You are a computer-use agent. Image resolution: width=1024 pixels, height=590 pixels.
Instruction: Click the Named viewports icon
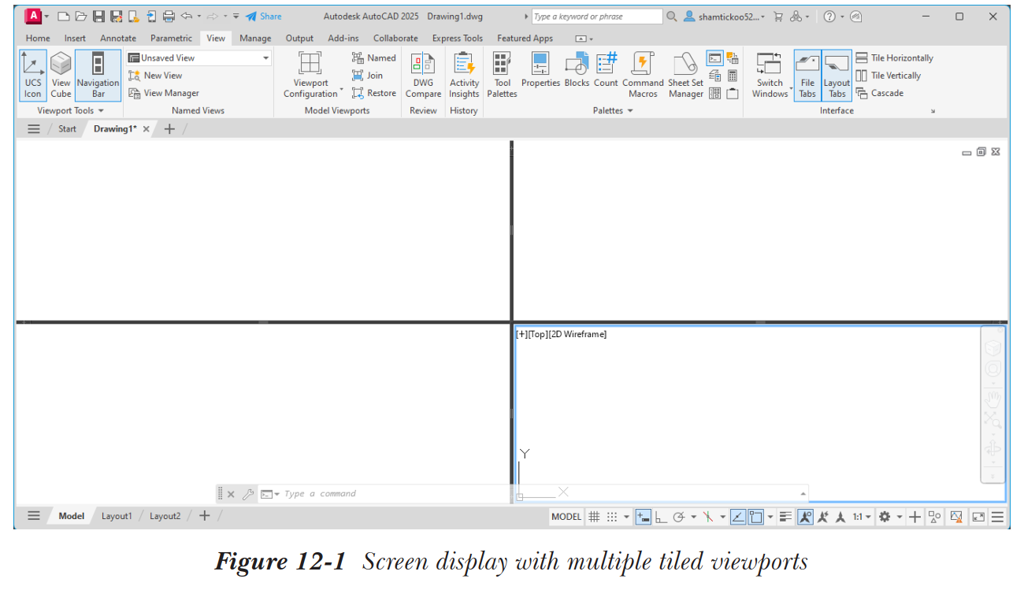click(x=358, y=57)
